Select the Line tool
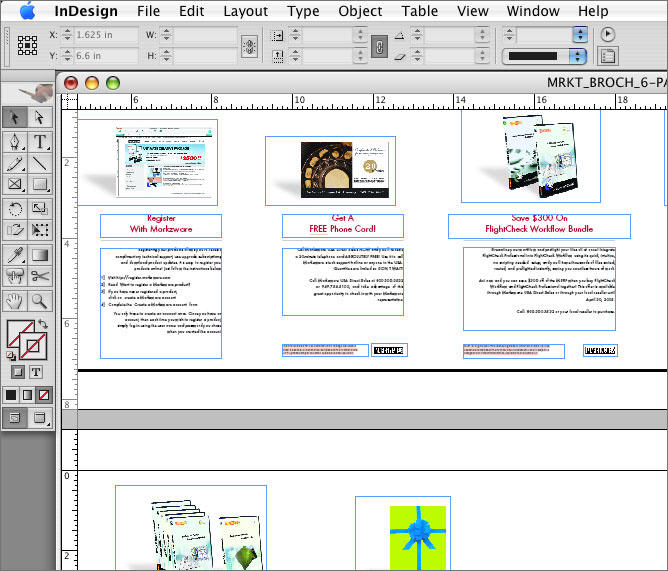The width and height of the screenshot is (668, 571). point(40,163)
